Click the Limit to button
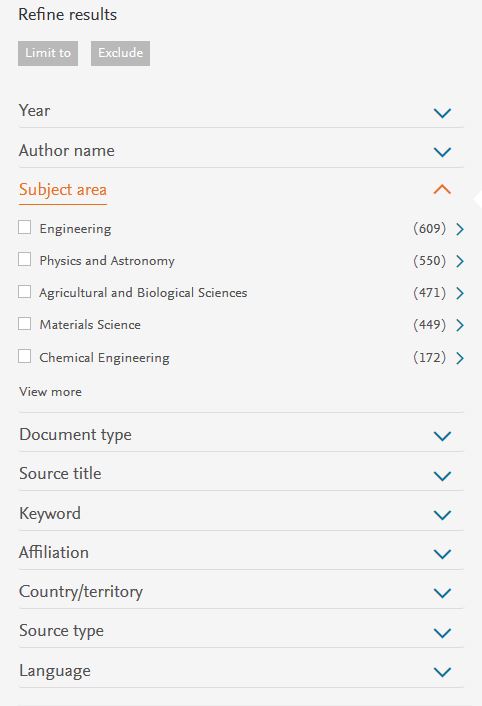 tap(48, 53)
